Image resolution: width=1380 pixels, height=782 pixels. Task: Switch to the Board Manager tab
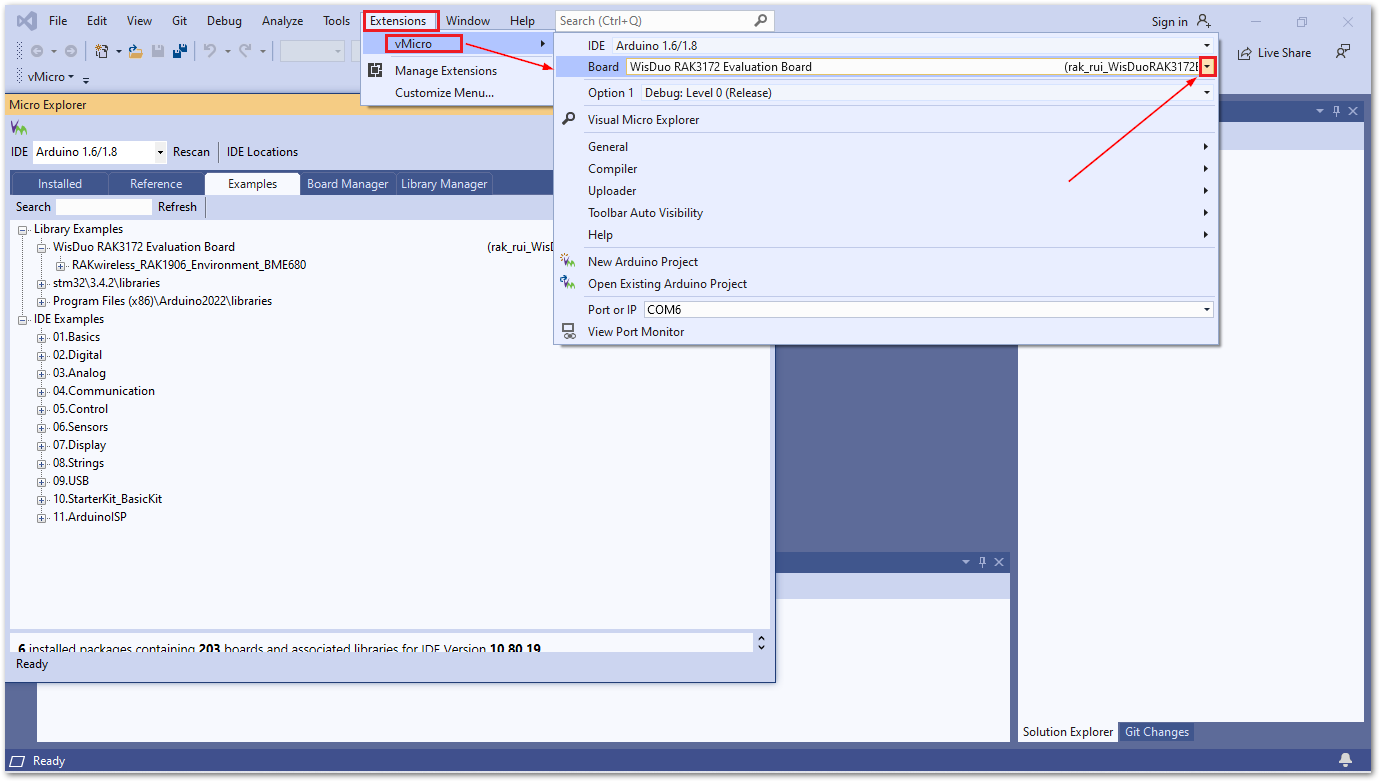click(348, 184)
